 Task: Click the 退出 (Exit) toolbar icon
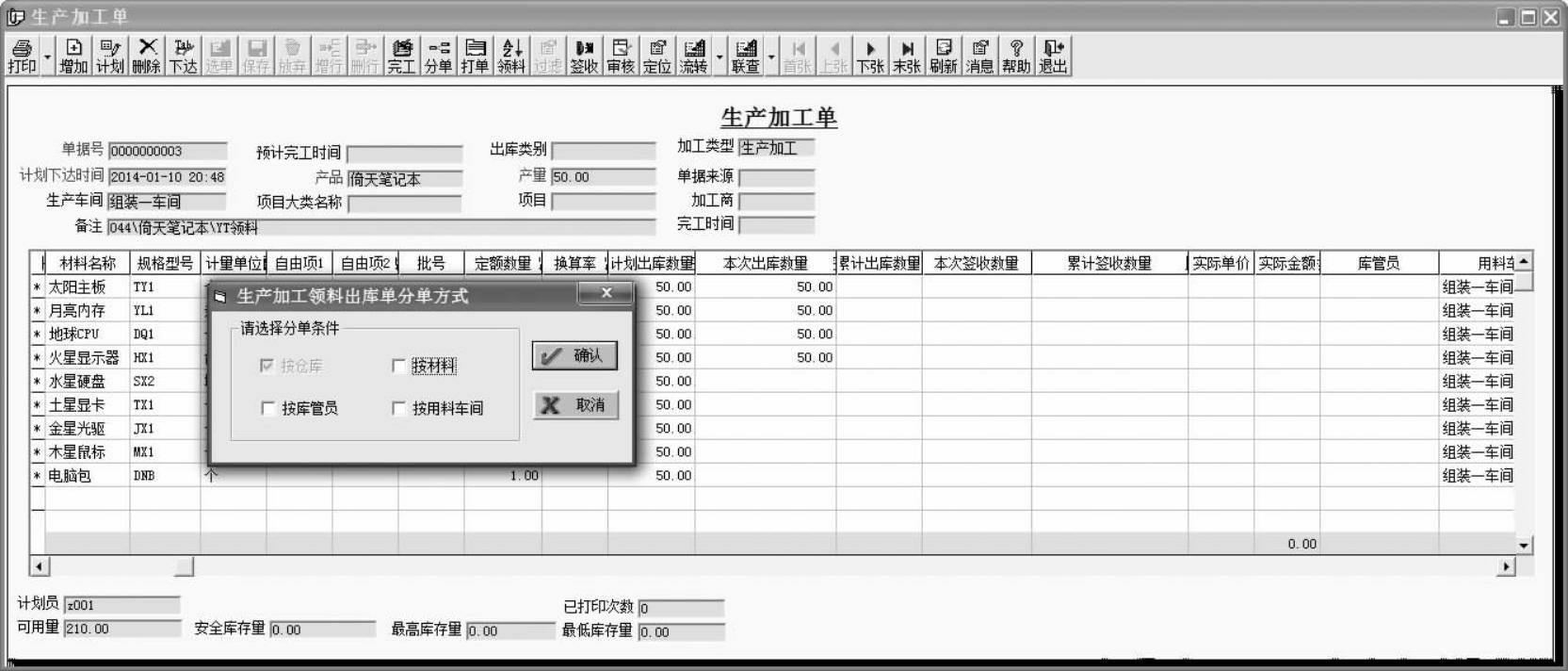click(x=1054, y=57)
